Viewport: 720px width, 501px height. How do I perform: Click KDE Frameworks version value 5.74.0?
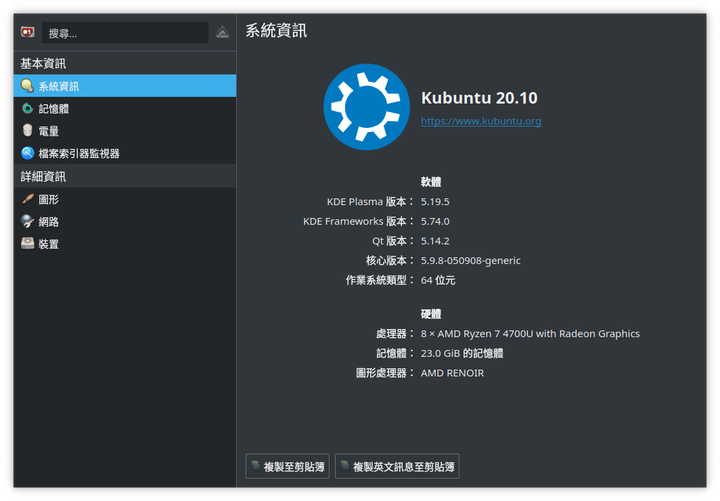435,221
